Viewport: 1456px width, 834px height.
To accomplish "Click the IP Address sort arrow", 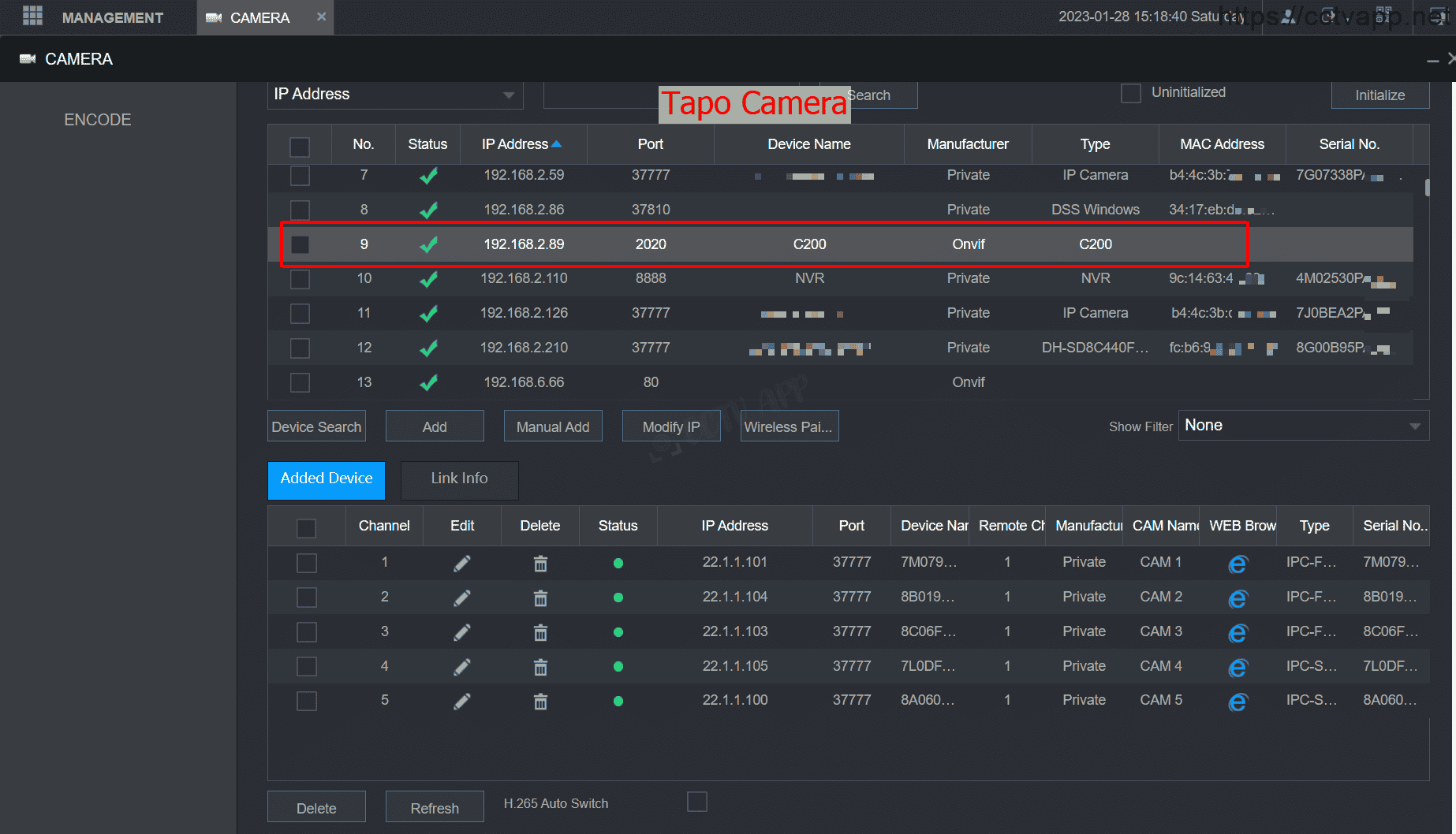I will coord(557,143).
